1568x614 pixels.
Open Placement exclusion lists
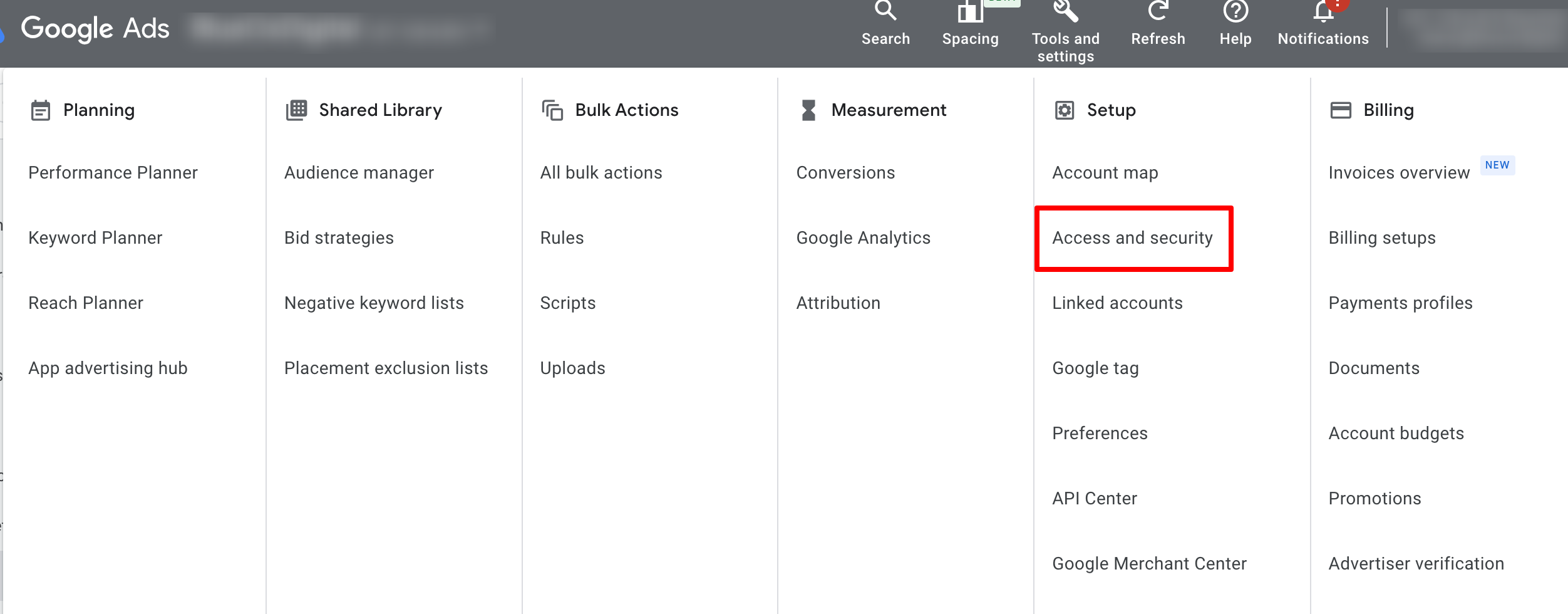(386, 368)
